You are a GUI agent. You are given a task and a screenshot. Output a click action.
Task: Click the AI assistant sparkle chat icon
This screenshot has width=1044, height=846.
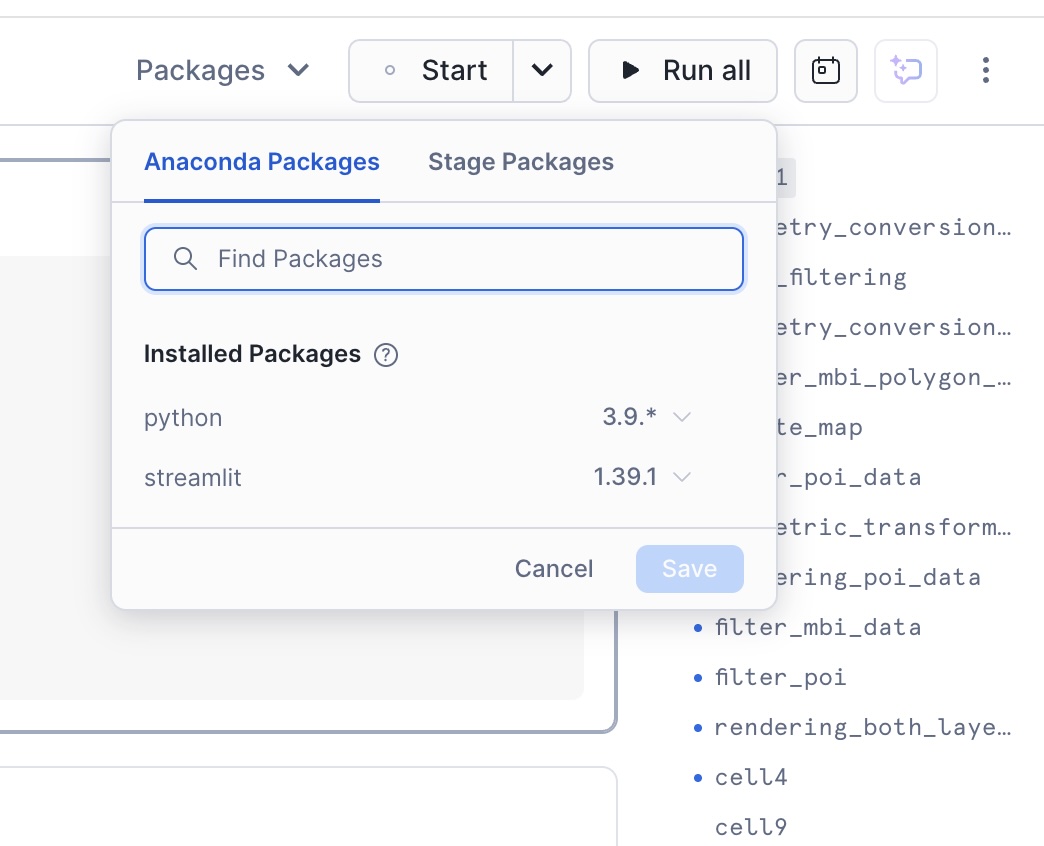[905, 71]
